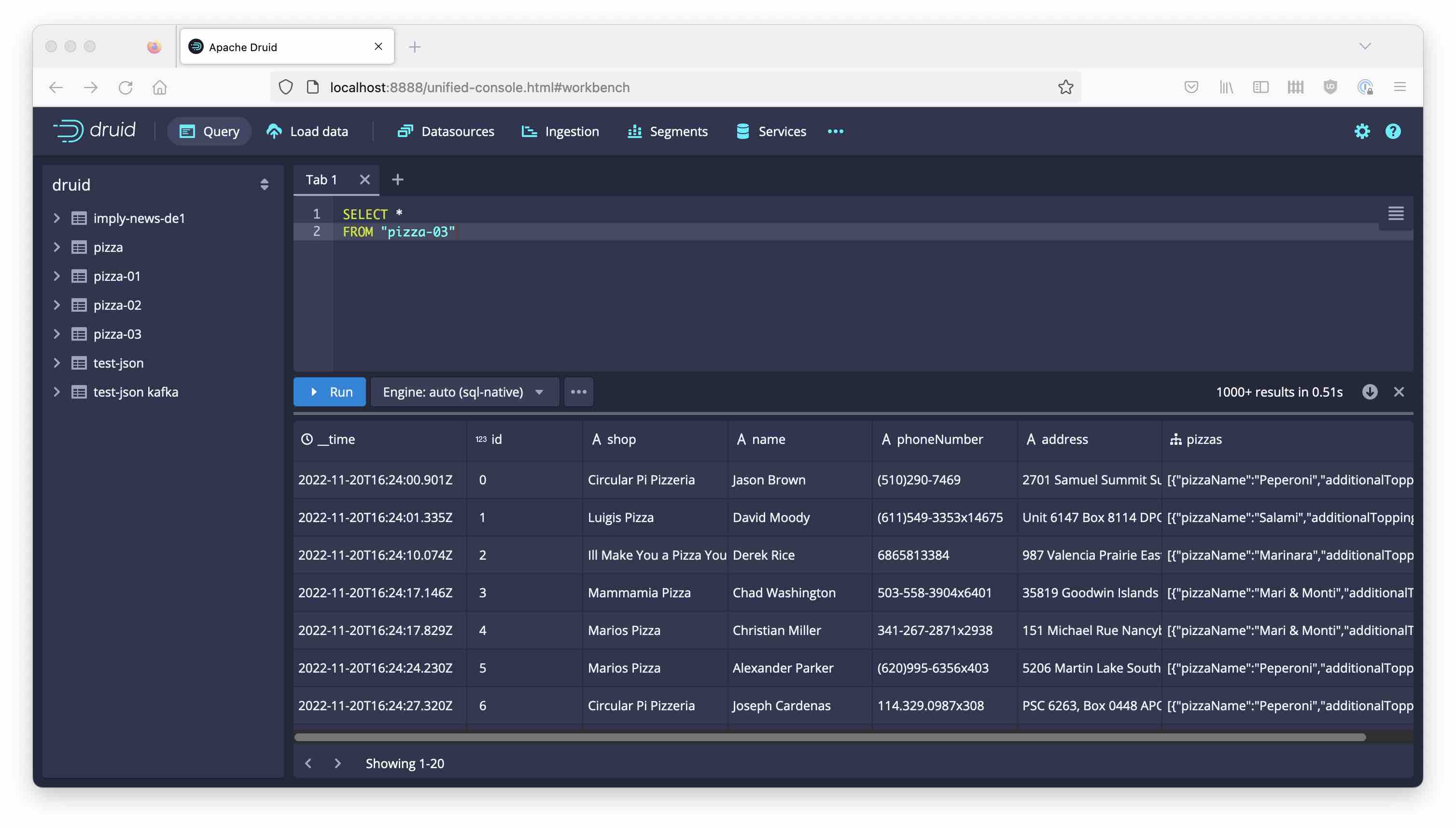The width and height of the screenshot is (1456, 828).
Task: Click the download results icon
Action: tap(1369, 392)
